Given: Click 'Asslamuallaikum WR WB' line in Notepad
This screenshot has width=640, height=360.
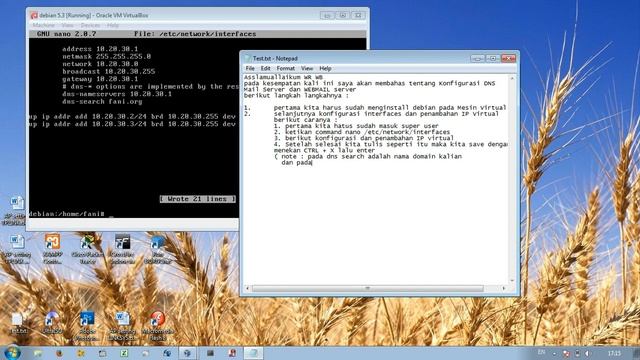Looking at the screenshot, I should click(x=283, y=77).
